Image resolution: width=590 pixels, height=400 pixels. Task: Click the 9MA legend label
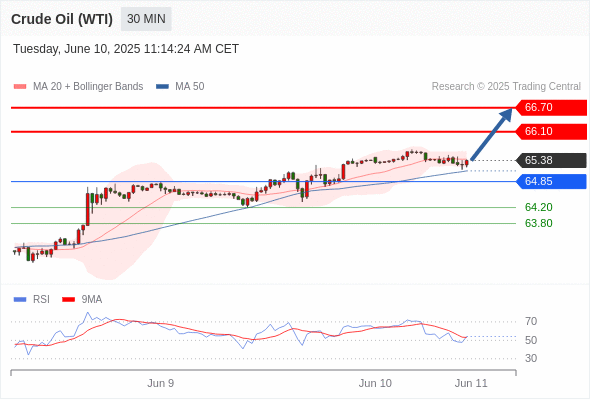tap(92, 300)
